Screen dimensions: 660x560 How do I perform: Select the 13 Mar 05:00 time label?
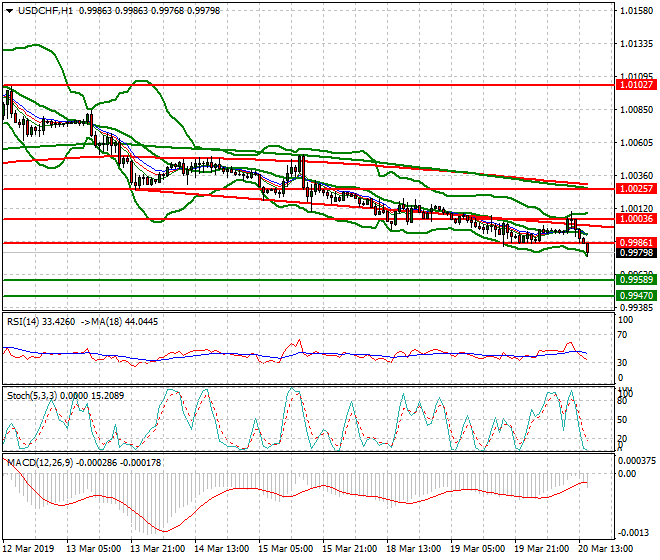pos(94,549)
